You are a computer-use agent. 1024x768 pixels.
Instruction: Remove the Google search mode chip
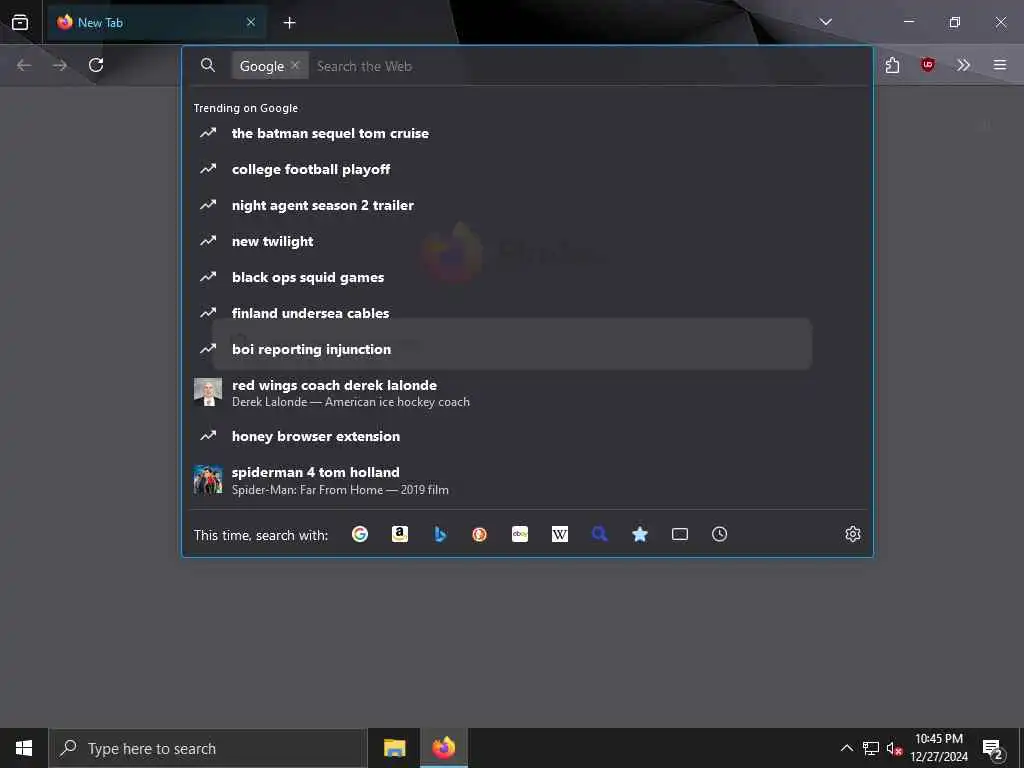tap(295, 65)
